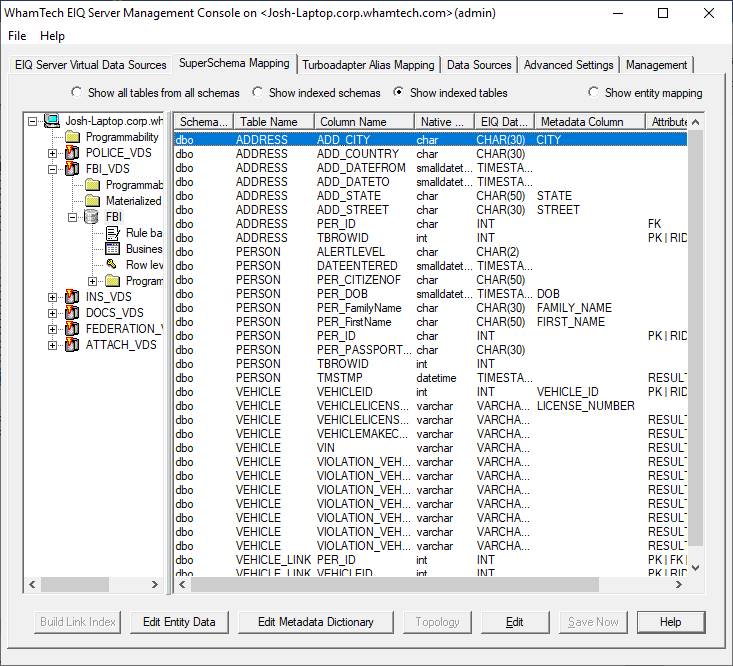
Task: Click the tree panel horizontal scrollbar thumb
Action: point(75,584)
